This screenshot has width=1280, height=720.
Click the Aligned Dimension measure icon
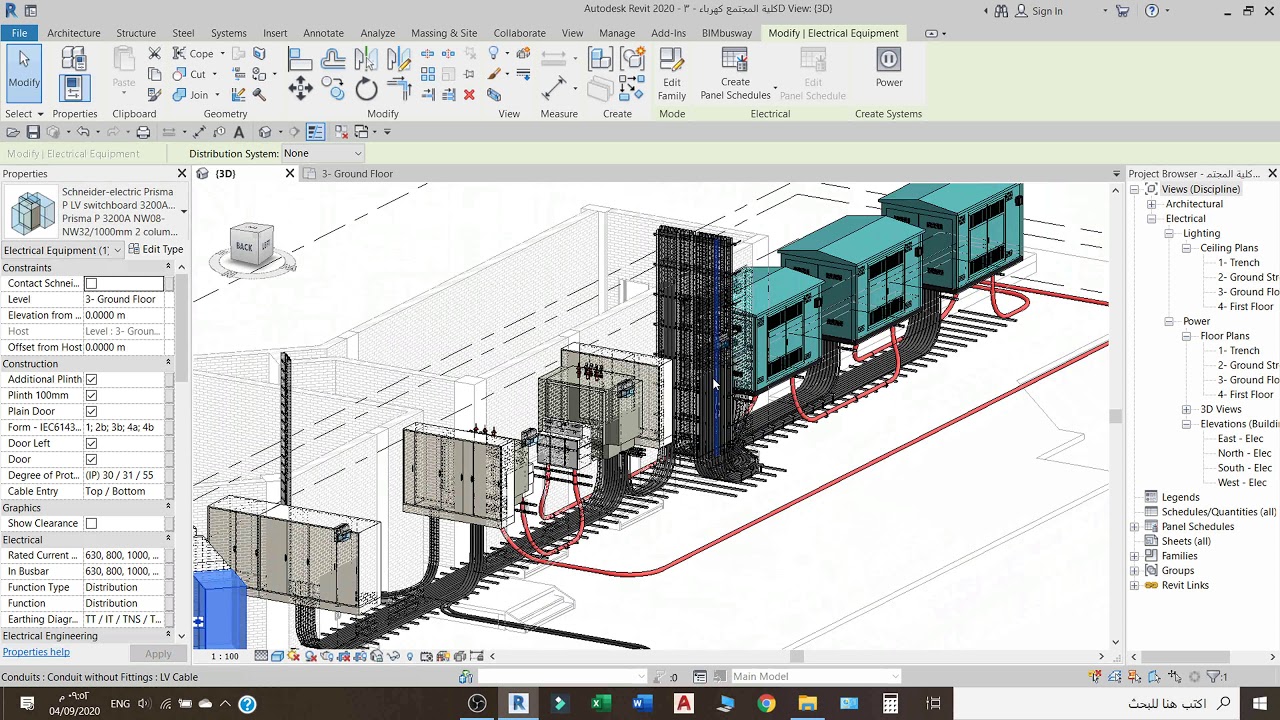[553, 90]
